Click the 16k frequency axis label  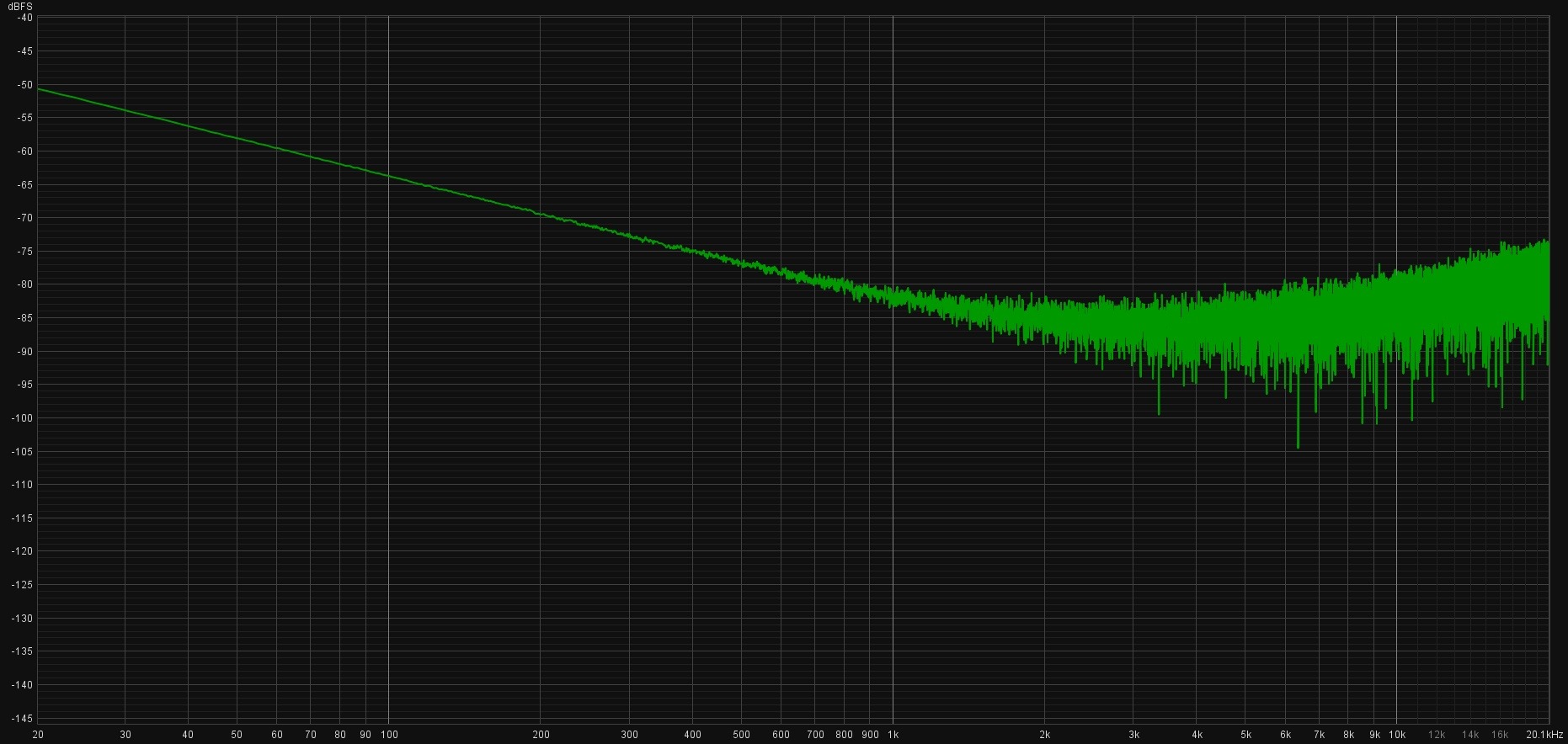click(x=1501, y=735)
